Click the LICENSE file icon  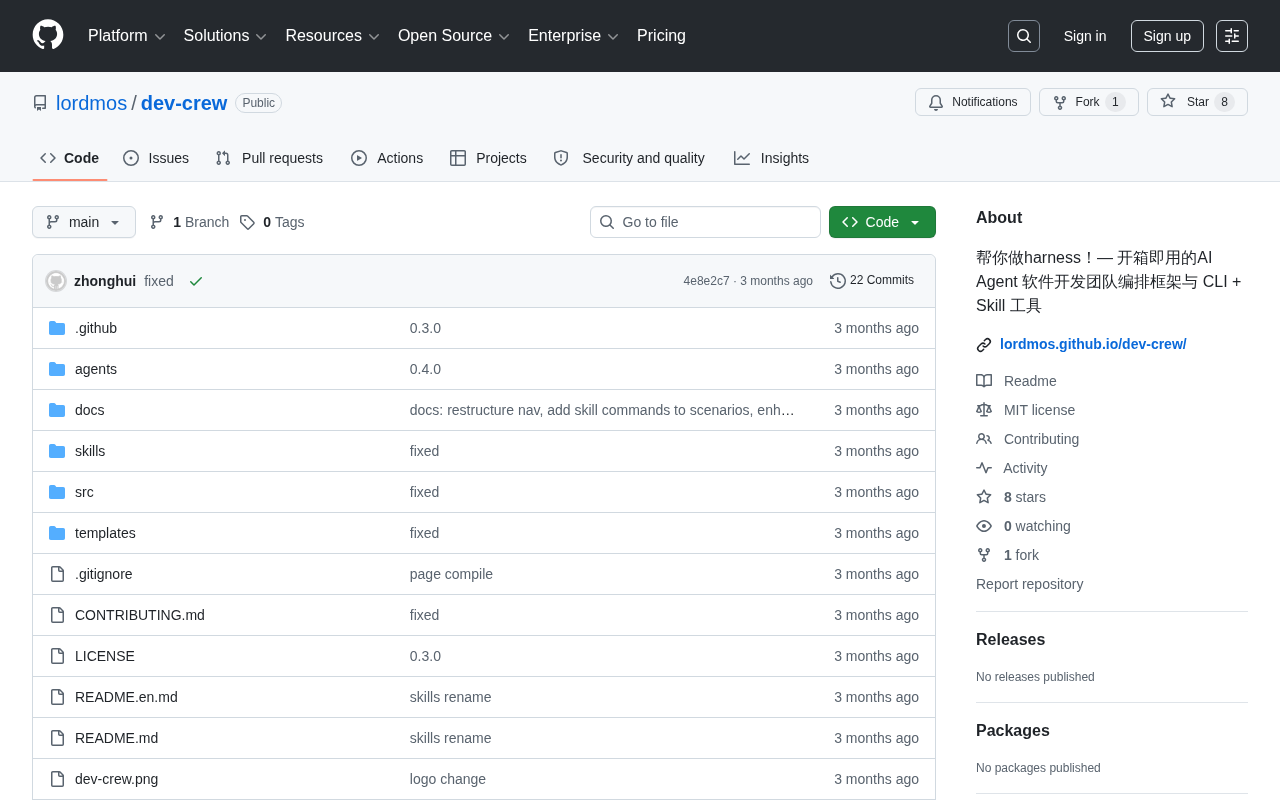pos(57,656)
